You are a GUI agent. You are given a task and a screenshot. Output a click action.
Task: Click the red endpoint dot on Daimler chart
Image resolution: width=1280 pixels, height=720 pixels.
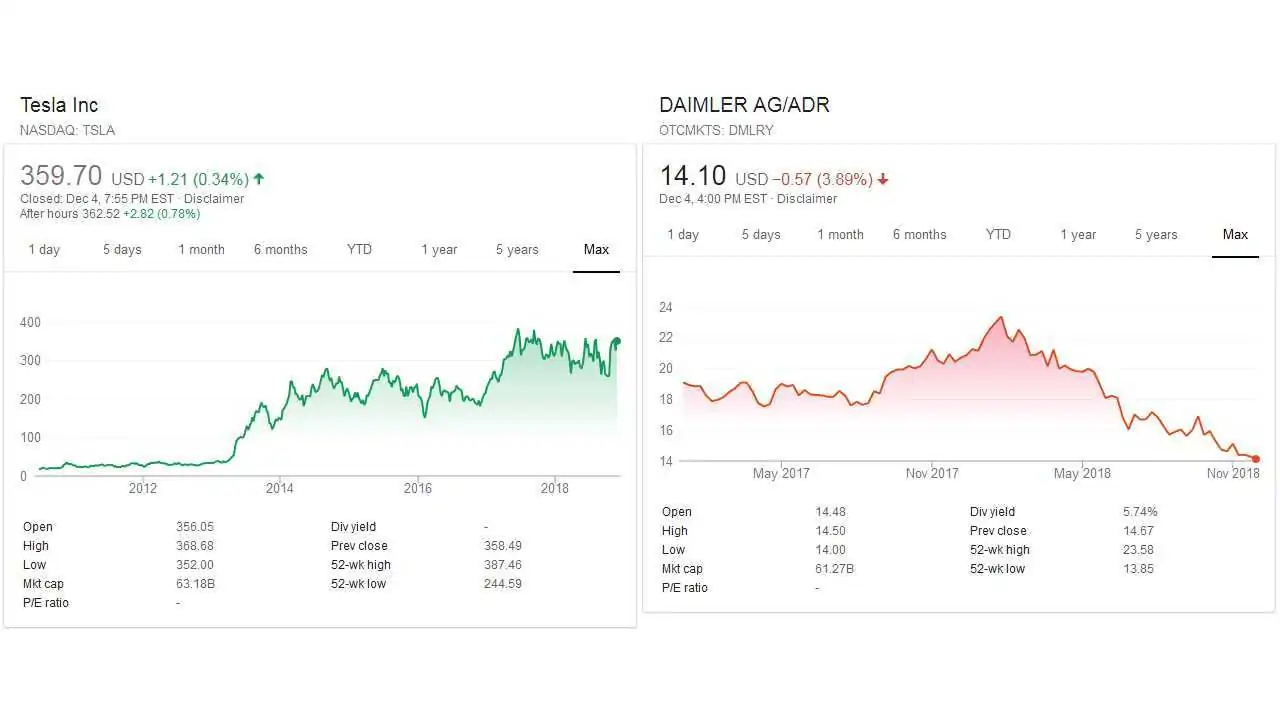click(x=1255, y=459)
